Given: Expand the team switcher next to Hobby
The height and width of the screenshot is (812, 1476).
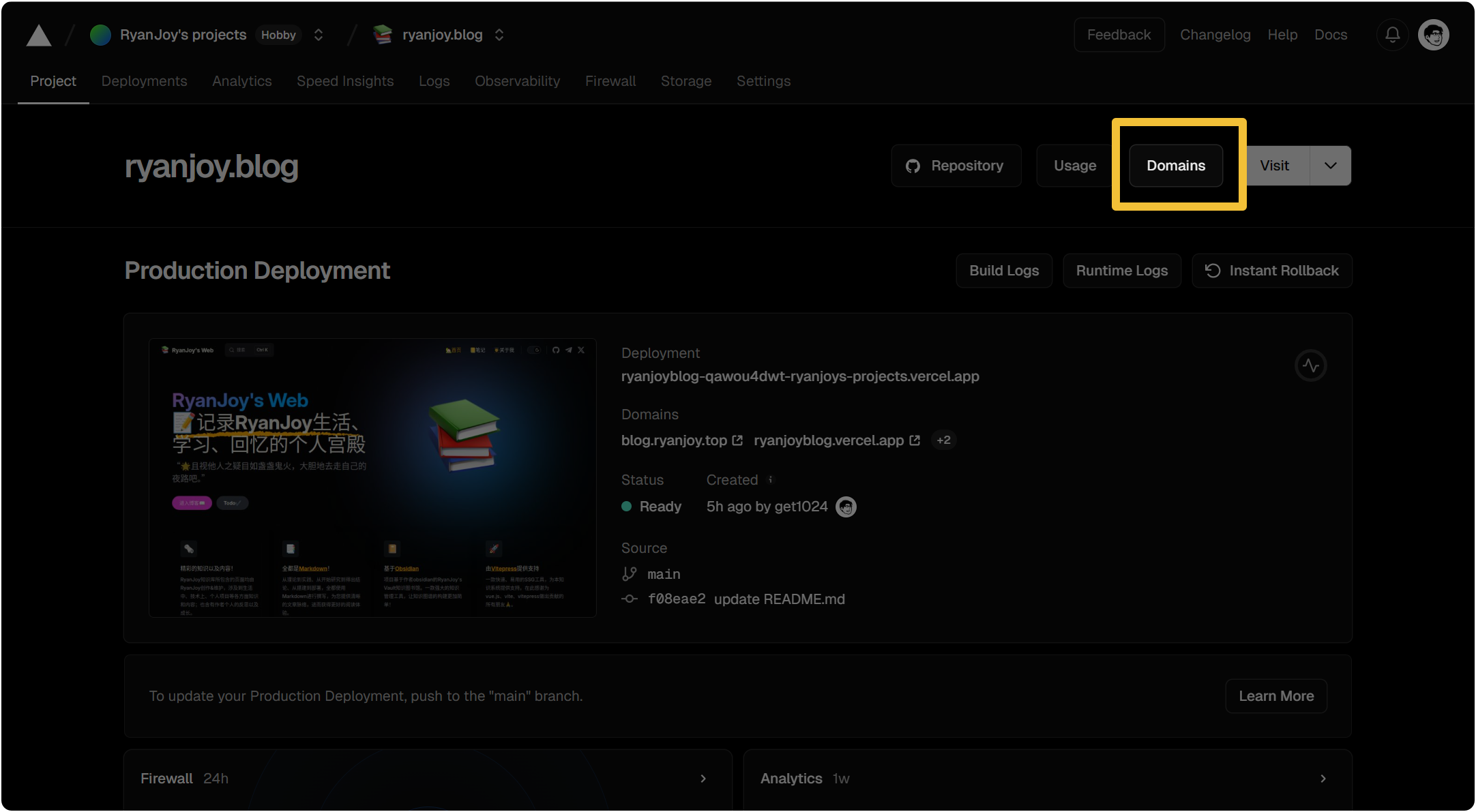Looking at the screenshot, I should [319, 35].
